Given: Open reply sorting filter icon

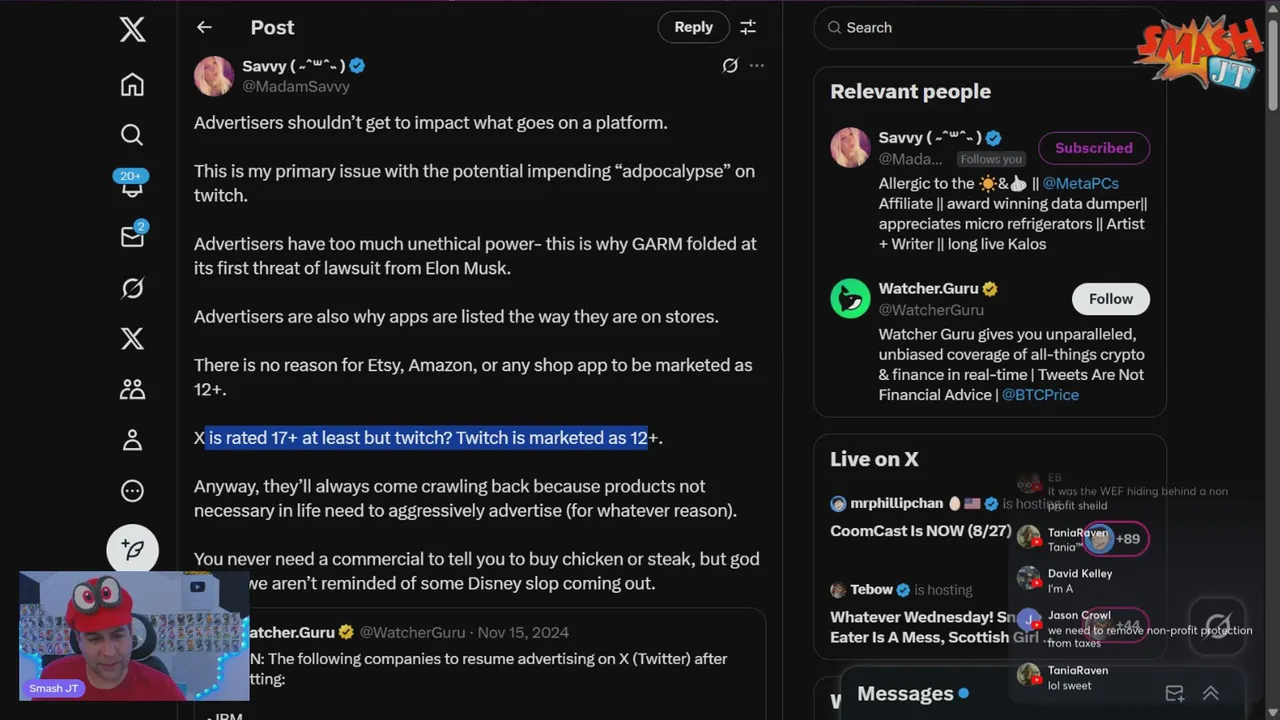Looking at the screenshot, I should [748, 27].
